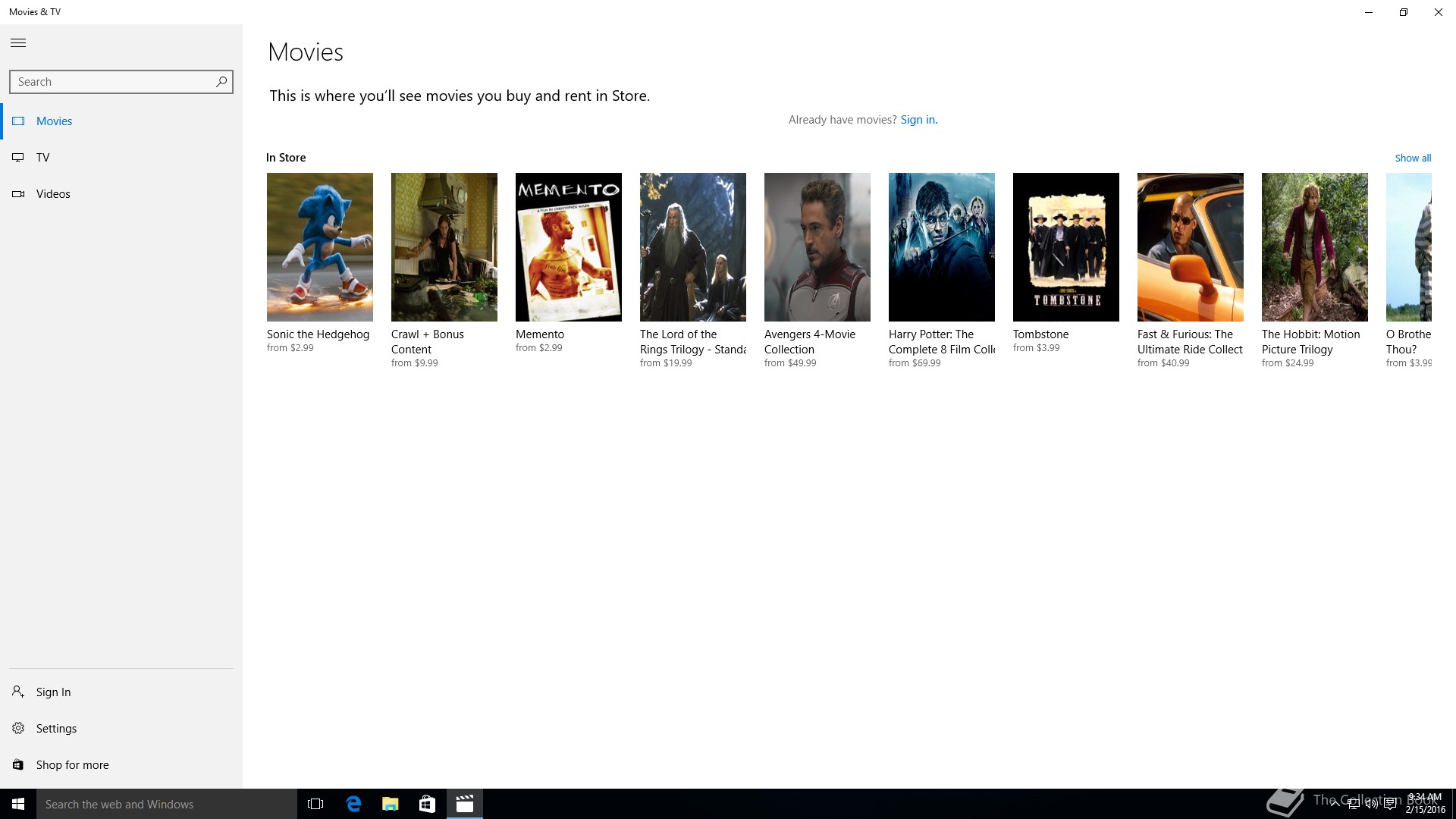
Task: Click the search magnifier icon
Action: tap(221, 82)
